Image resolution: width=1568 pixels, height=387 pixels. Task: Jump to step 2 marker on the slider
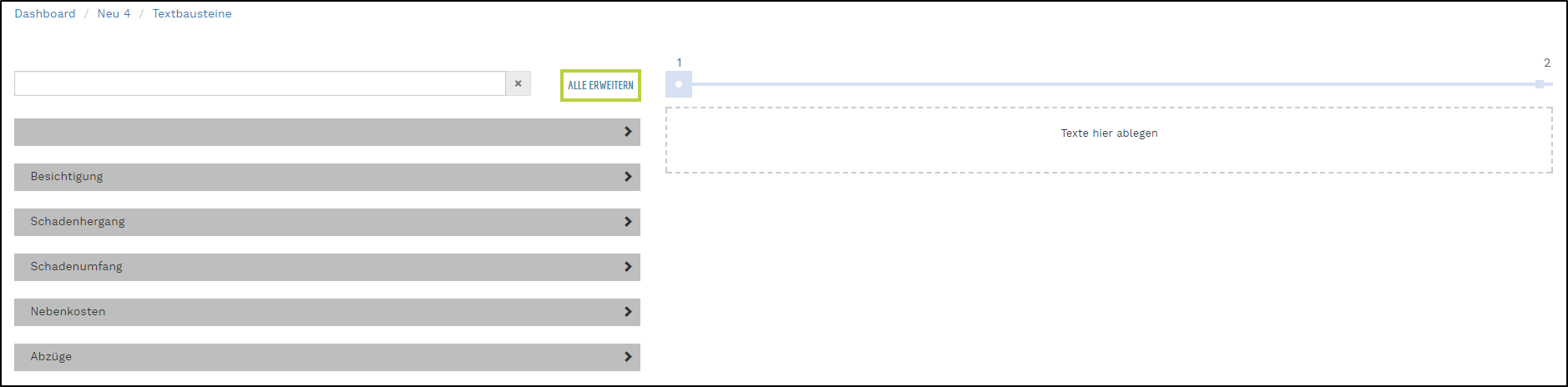(x=1540, y=84)
